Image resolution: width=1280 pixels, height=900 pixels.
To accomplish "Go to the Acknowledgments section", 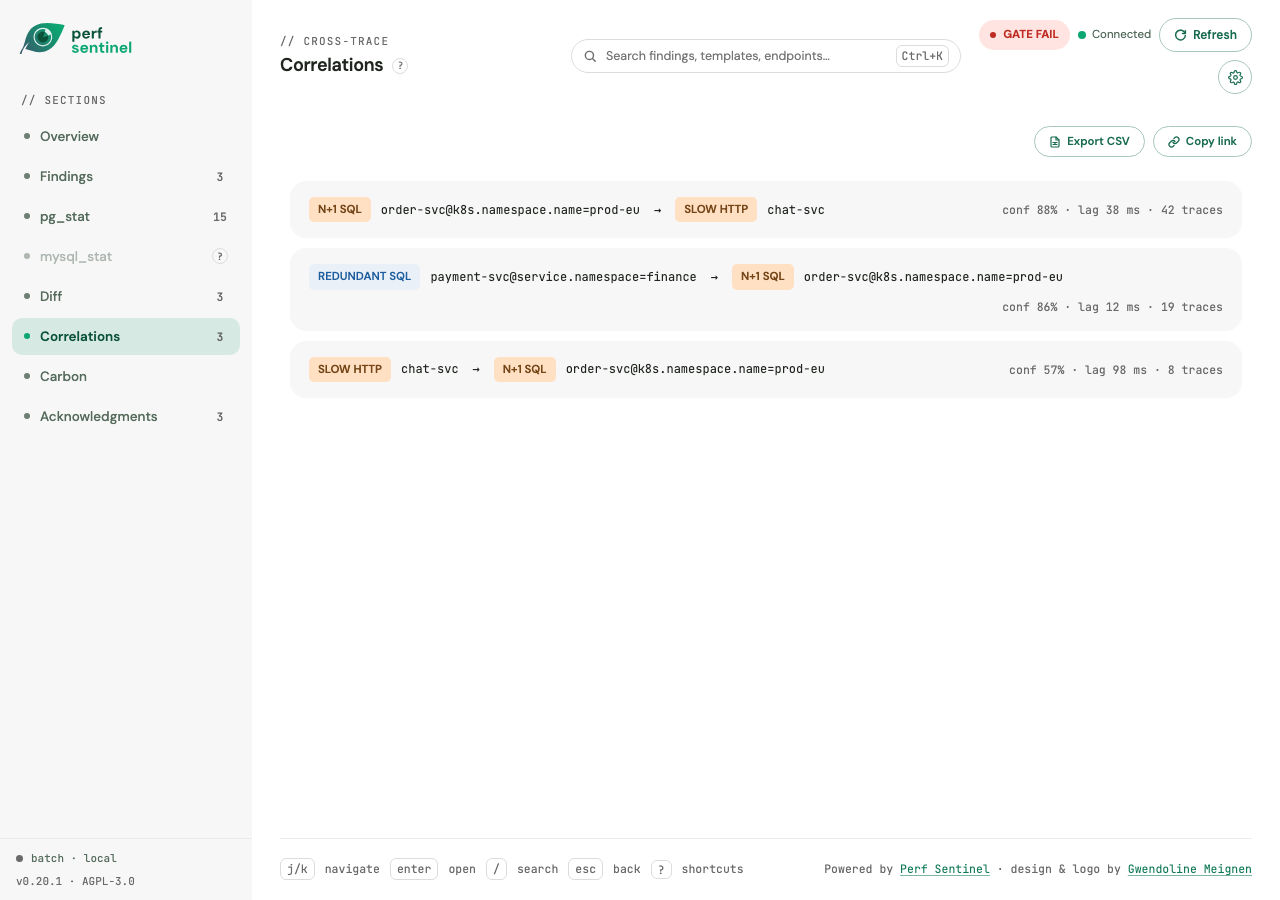I will click(x=126, y=416).
